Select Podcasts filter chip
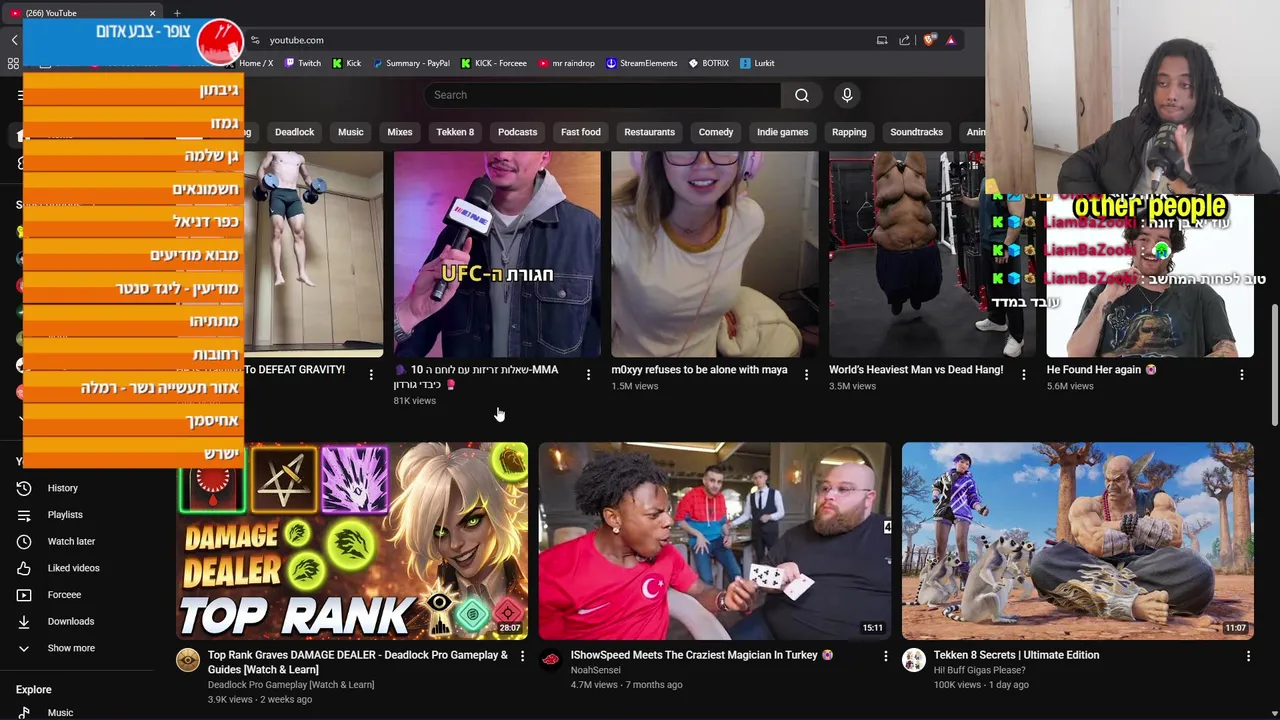Viewport: 1280px width, 720px height. click(517, 132)
